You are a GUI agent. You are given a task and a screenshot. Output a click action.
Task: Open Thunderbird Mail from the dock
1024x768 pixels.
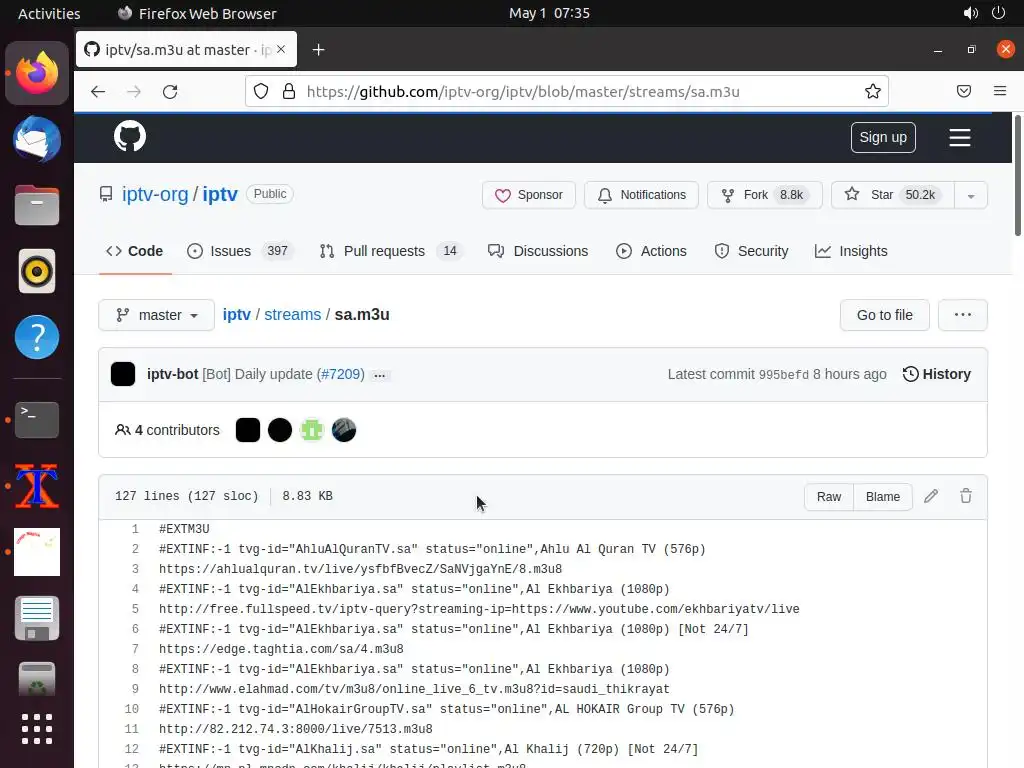coord(37,139)
